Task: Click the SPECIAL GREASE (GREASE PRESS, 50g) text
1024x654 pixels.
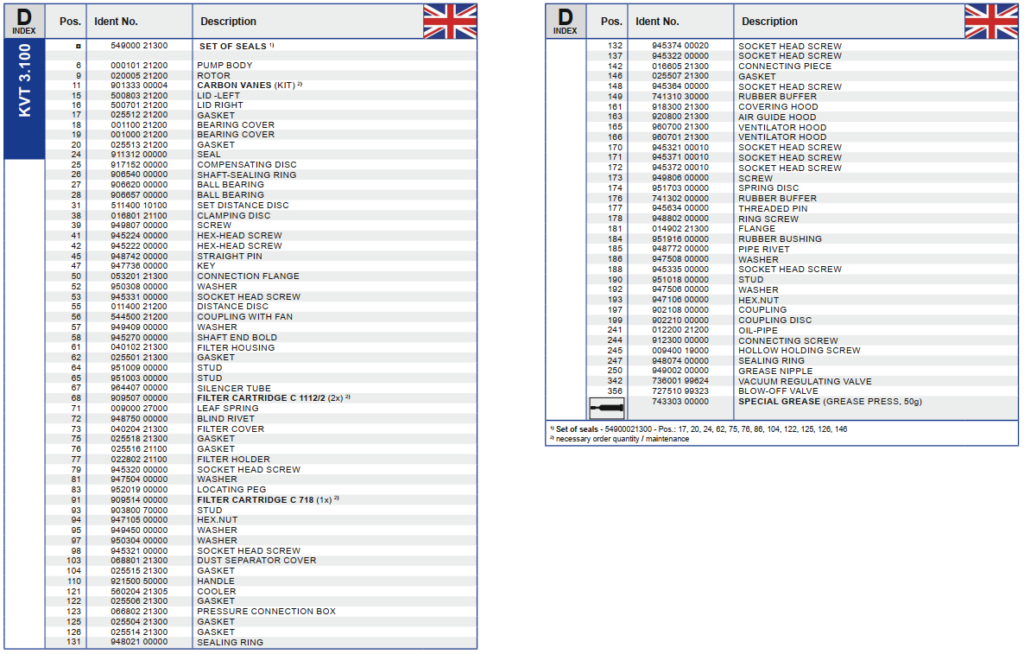Action: [x=829, y=401]
